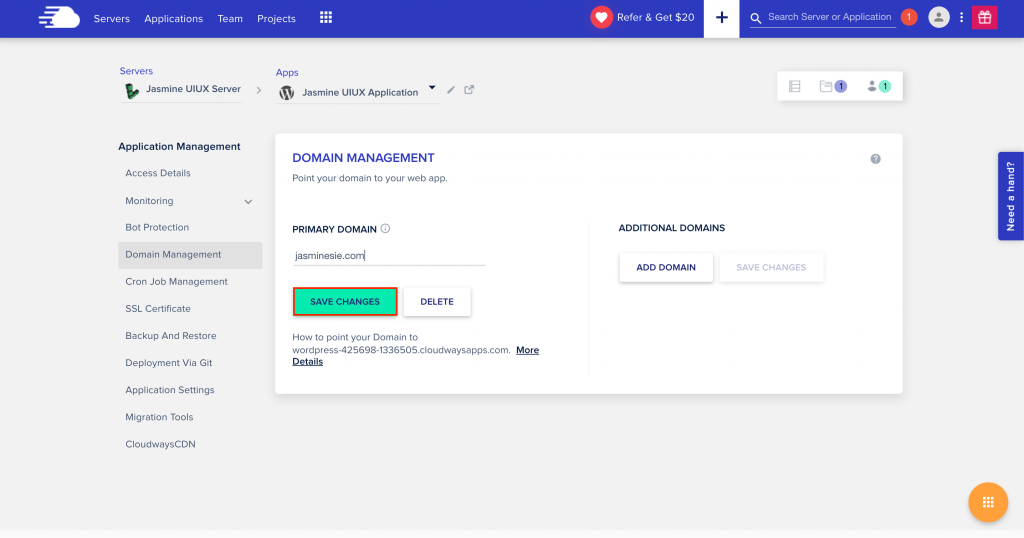Click the Jasmine UIUX Server avatar icon
Image resolution: width=1024 pixels, height=538 pixels.
[x=132, y=91]
